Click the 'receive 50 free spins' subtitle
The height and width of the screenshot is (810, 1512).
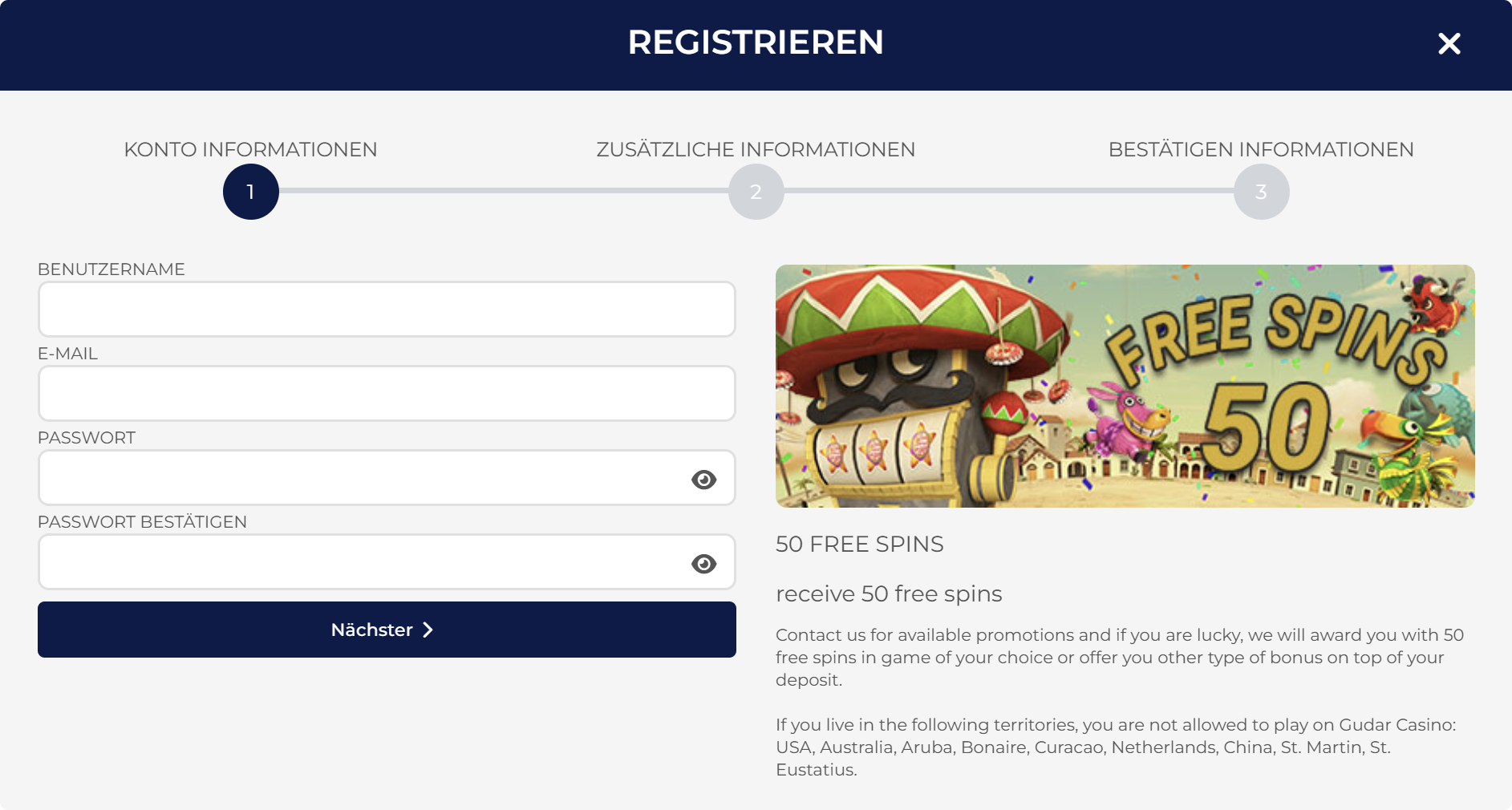click(x=889, y=593)
